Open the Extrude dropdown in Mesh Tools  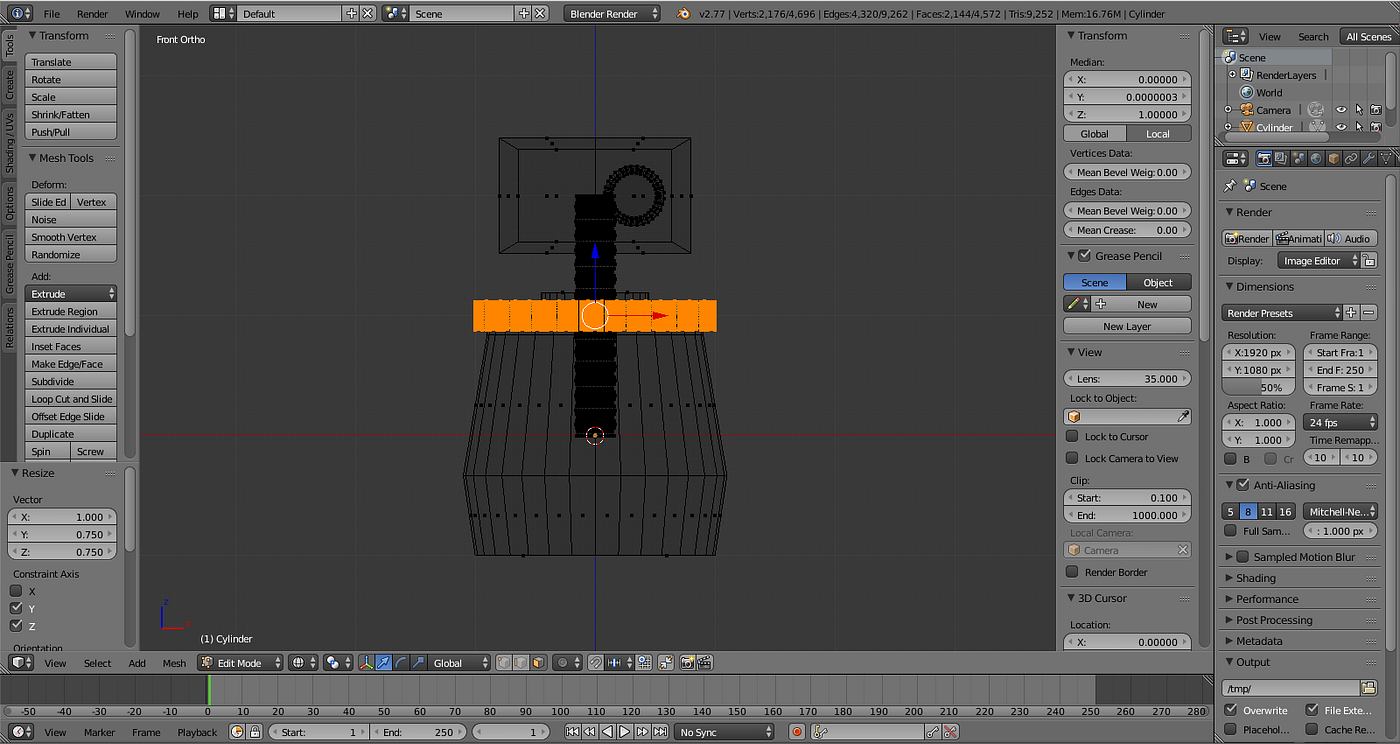70,294
